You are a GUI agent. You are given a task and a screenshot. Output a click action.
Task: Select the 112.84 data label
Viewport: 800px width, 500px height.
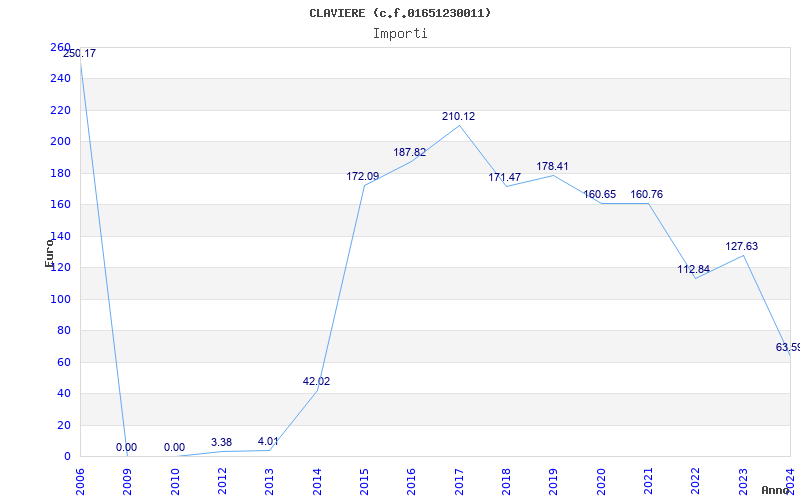coord(693,269)
